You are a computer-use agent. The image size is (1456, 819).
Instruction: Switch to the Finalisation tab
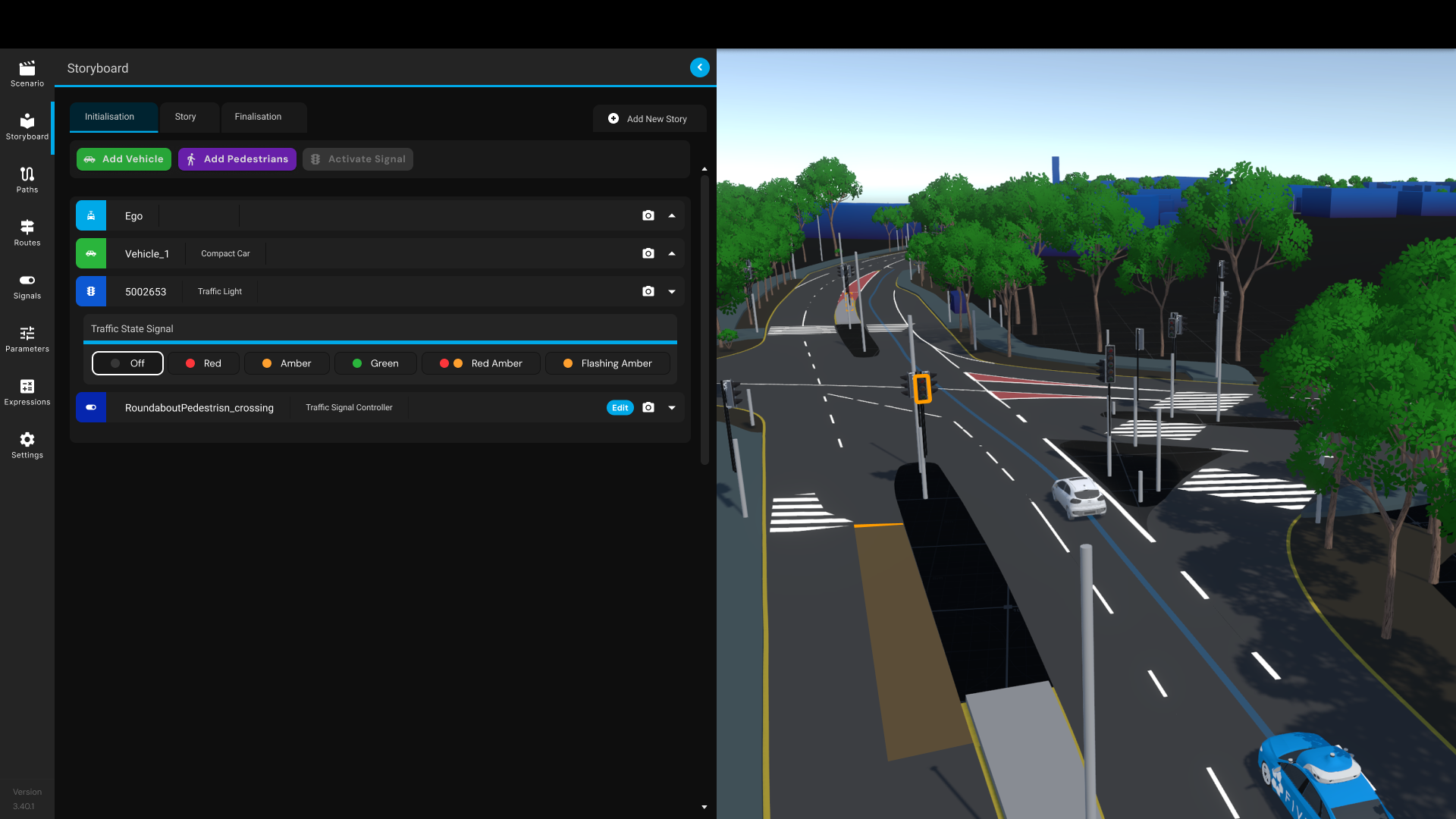coord(264,117)
